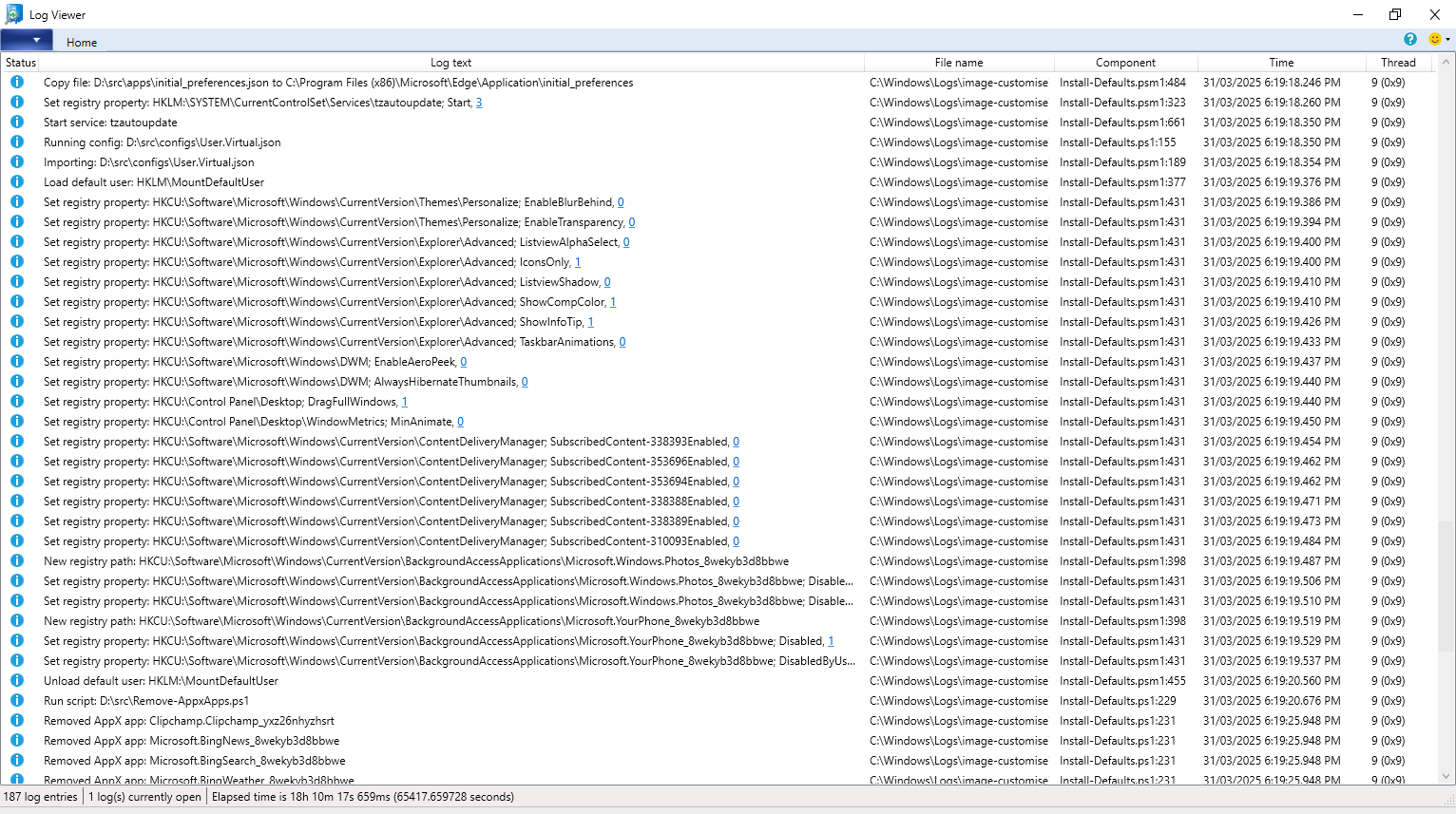This screenshot has height=814, width=1456.
Task: Click the info icon for tzautoupdate Start registry row
Action: tap(17, 103)
